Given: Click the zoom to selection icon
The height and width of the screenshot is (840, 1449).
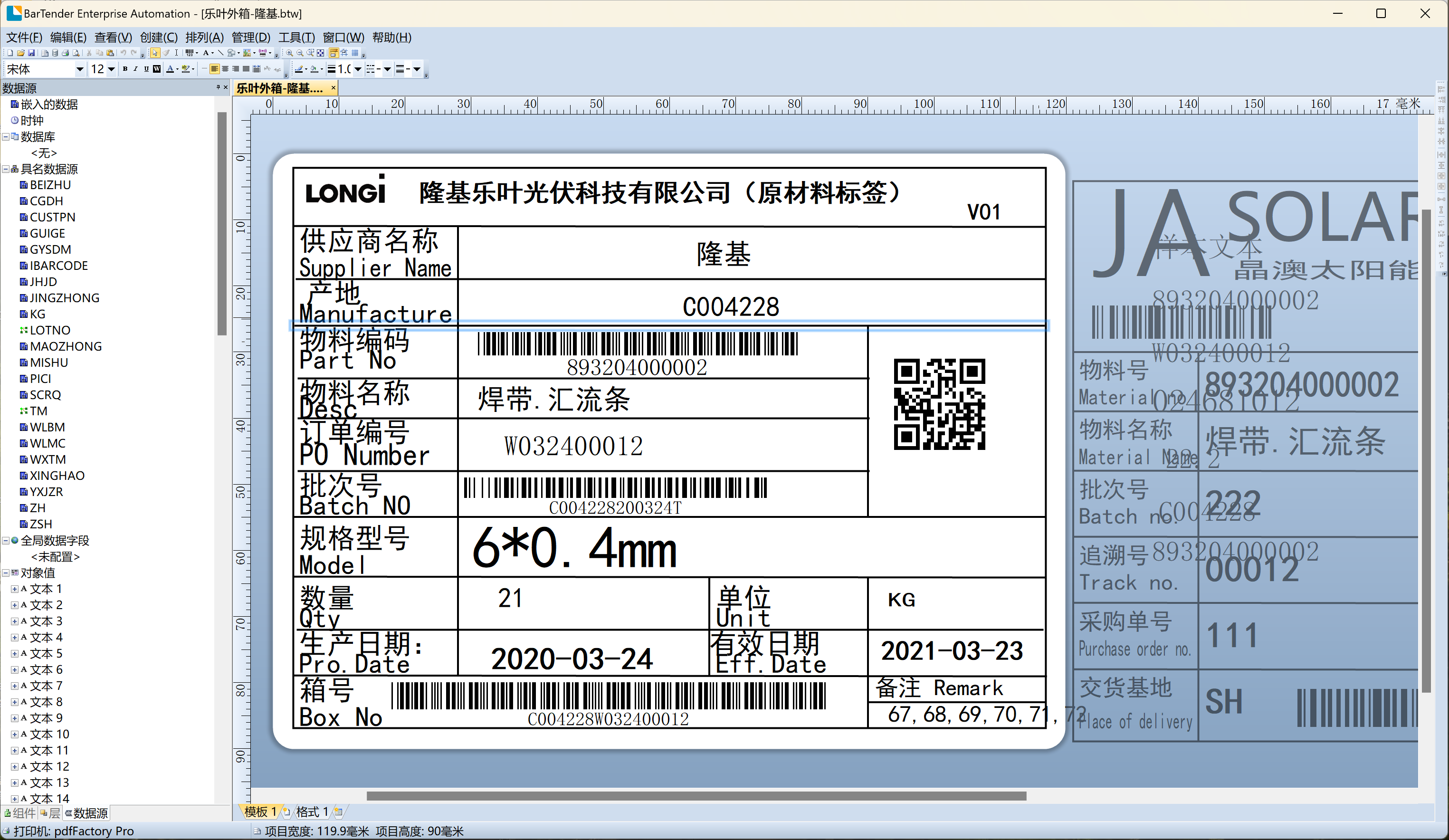Looking at the screenshot, I should (x=311, y=53).
